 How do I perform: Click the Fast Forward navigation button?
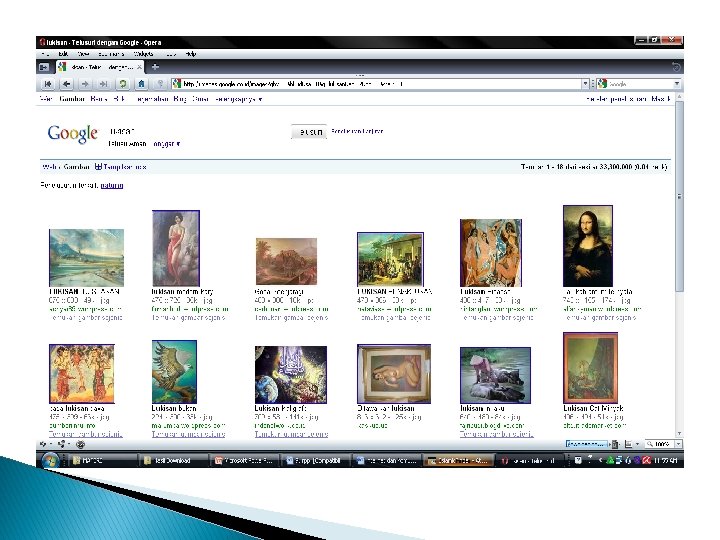104,84
